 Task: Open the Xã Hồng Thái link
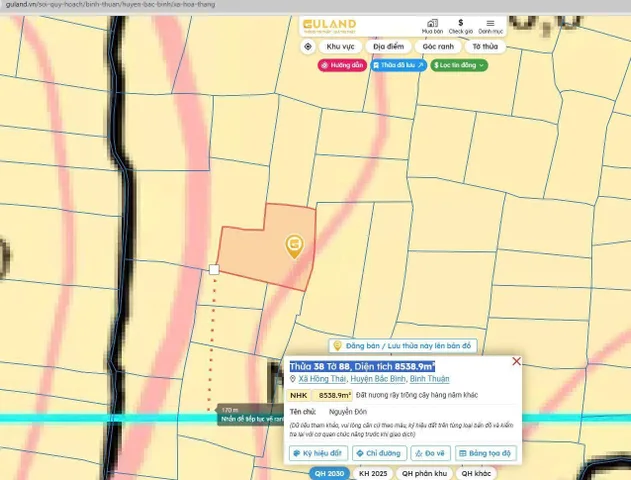click(322, 379)
